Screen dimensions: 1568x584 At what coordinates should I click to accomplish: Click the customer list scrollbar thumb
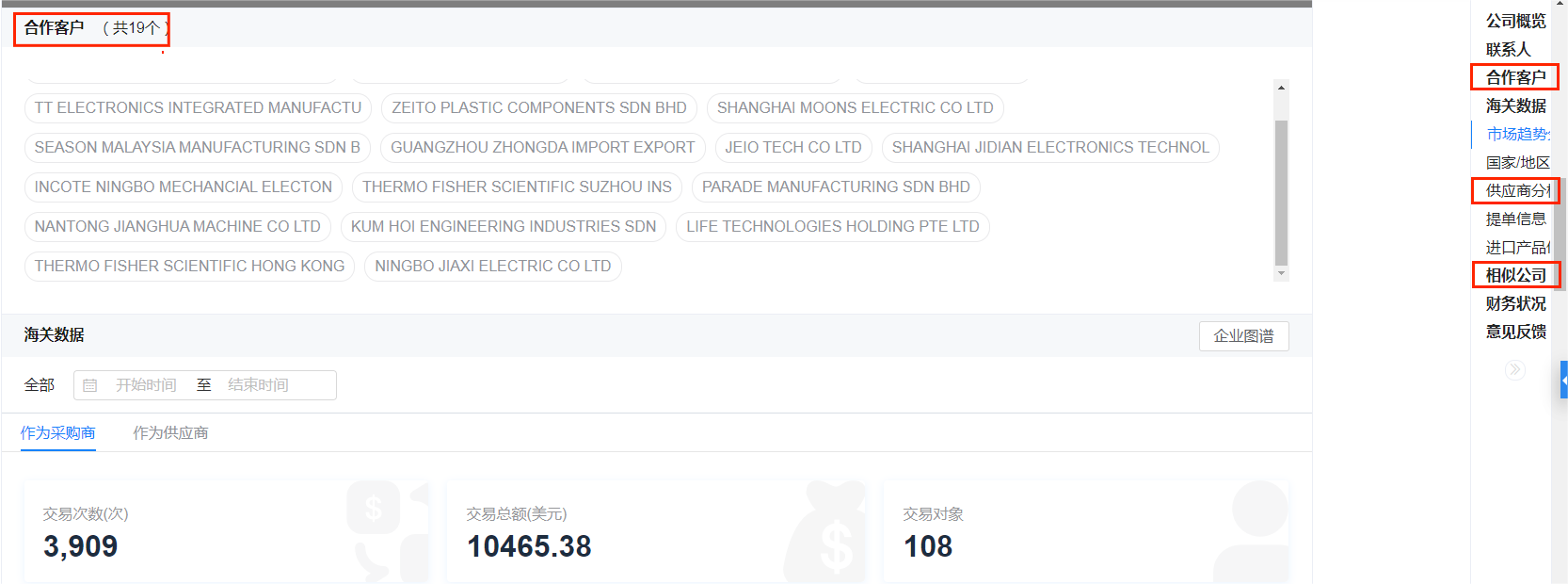pyautogui.click(x=1281, y=192)
